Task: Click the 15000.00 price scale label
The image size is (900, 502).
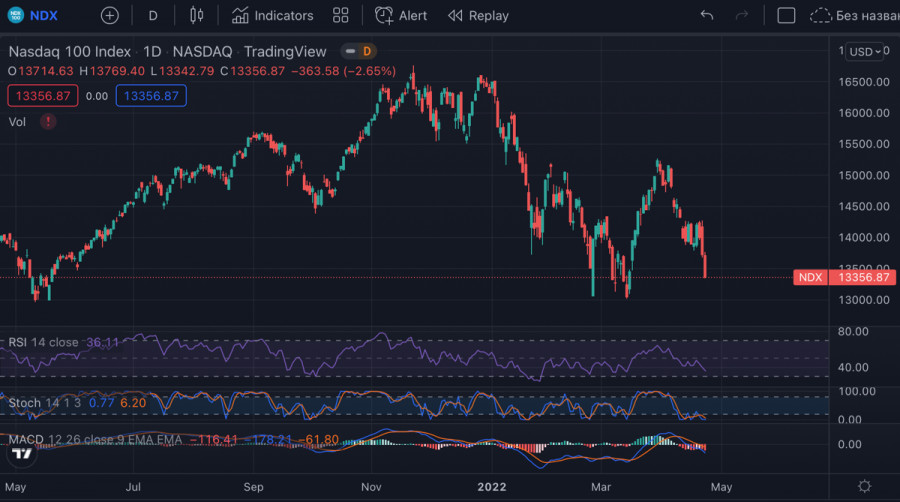Action: (x=864, y=176)
